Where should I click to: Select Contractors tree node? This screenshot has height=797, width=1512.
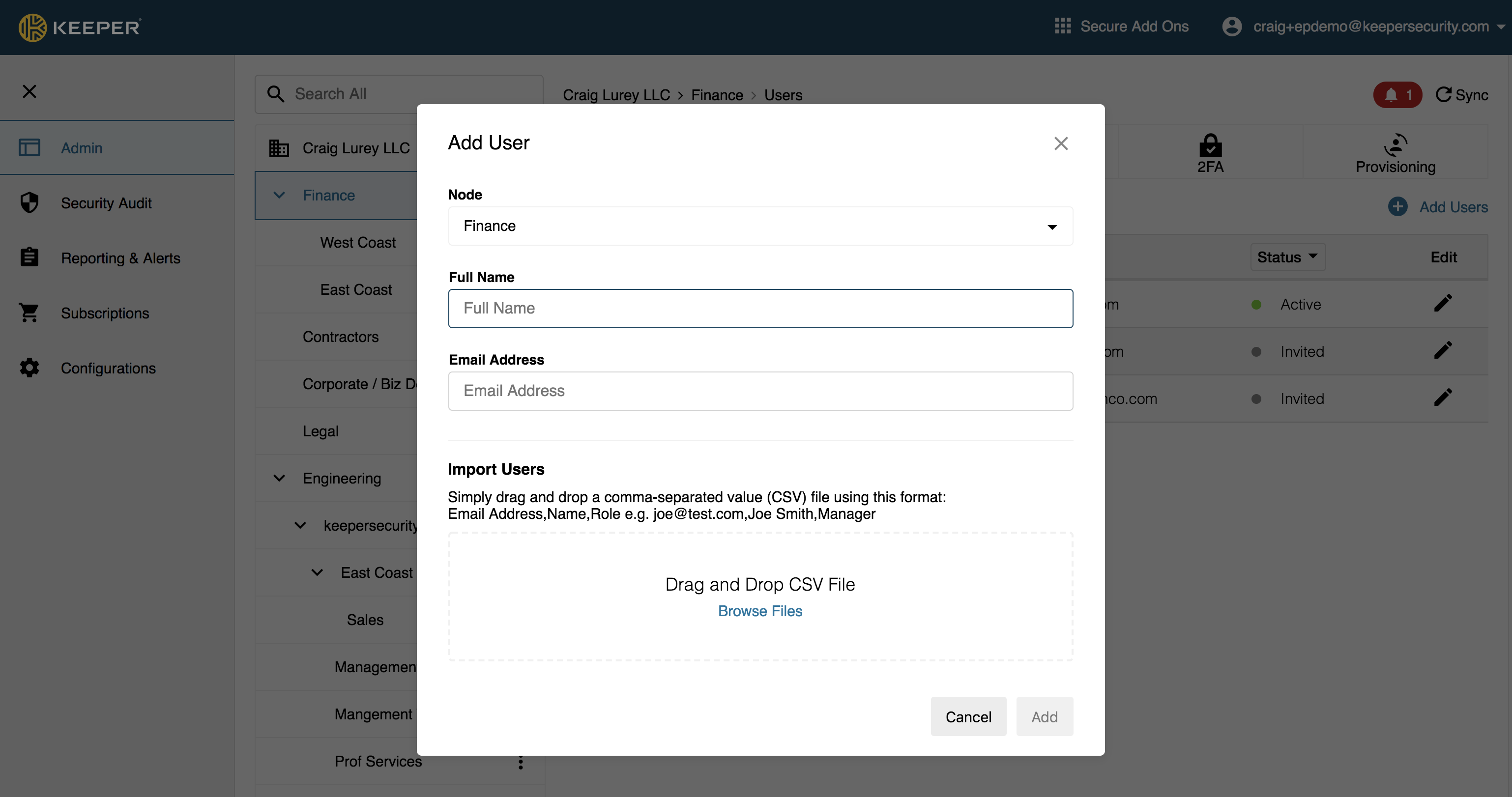tap(341, 337)
